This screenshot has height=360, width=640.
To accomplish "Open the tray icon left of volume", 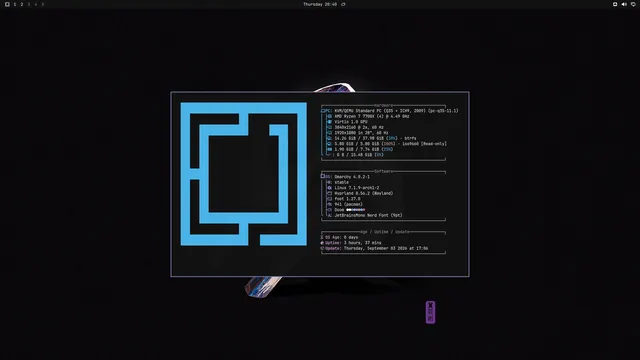I will click(615, 4).
